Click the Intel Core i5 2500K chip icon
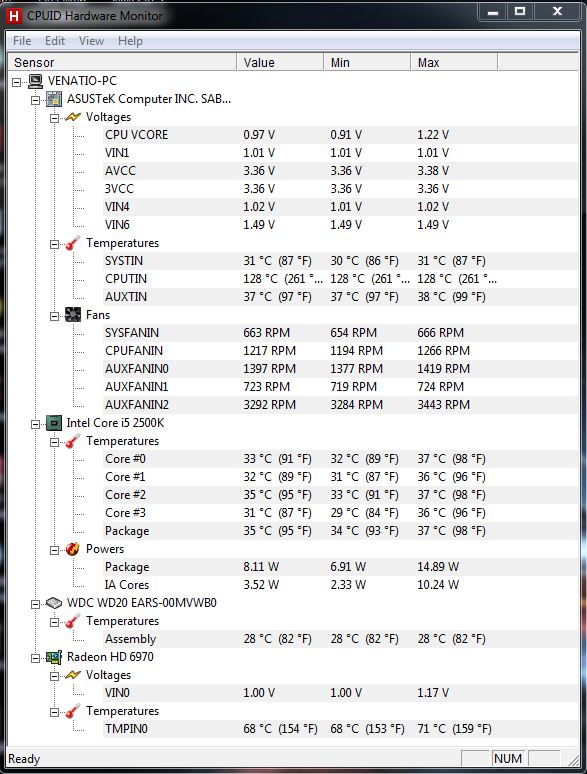The image size is (587, 774). pos(54,423)
